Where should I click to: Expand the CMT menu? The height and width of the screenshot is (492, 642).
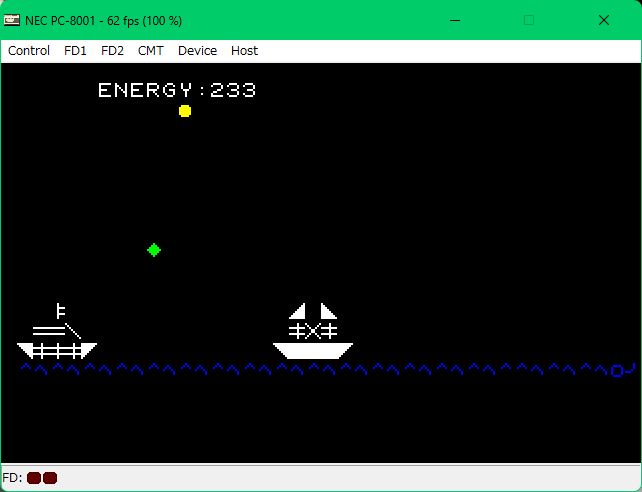pyautogui.click(x=151, y=51)
